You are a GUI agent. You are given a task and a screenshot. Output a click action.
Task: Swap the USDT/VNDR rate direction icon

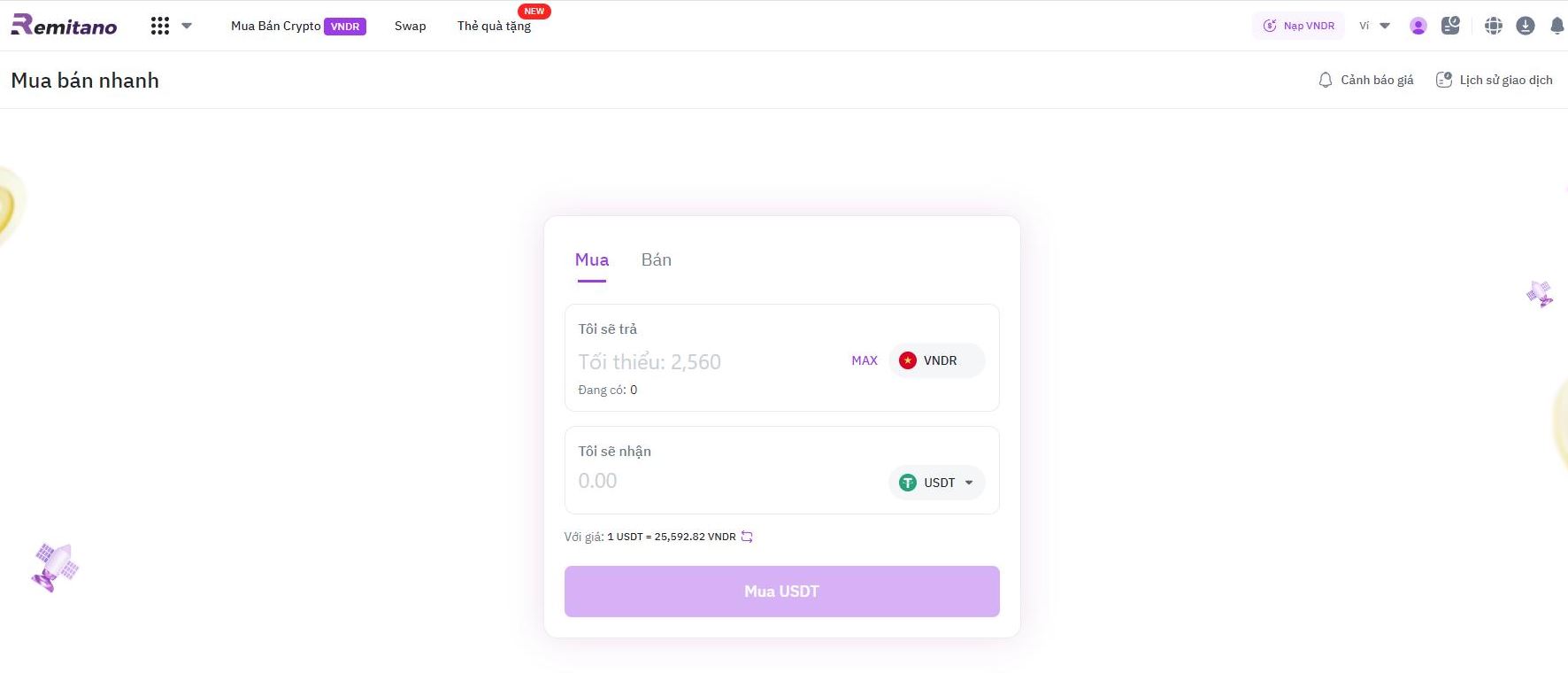(747, 537)
